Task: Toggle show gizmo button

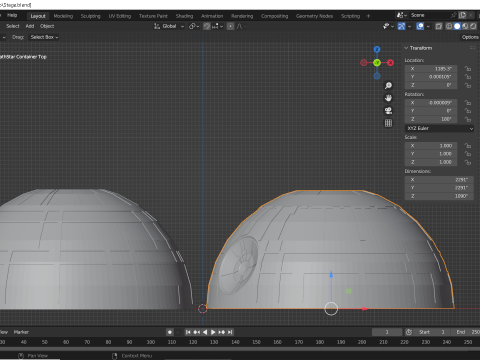Action: click(401, 26)
